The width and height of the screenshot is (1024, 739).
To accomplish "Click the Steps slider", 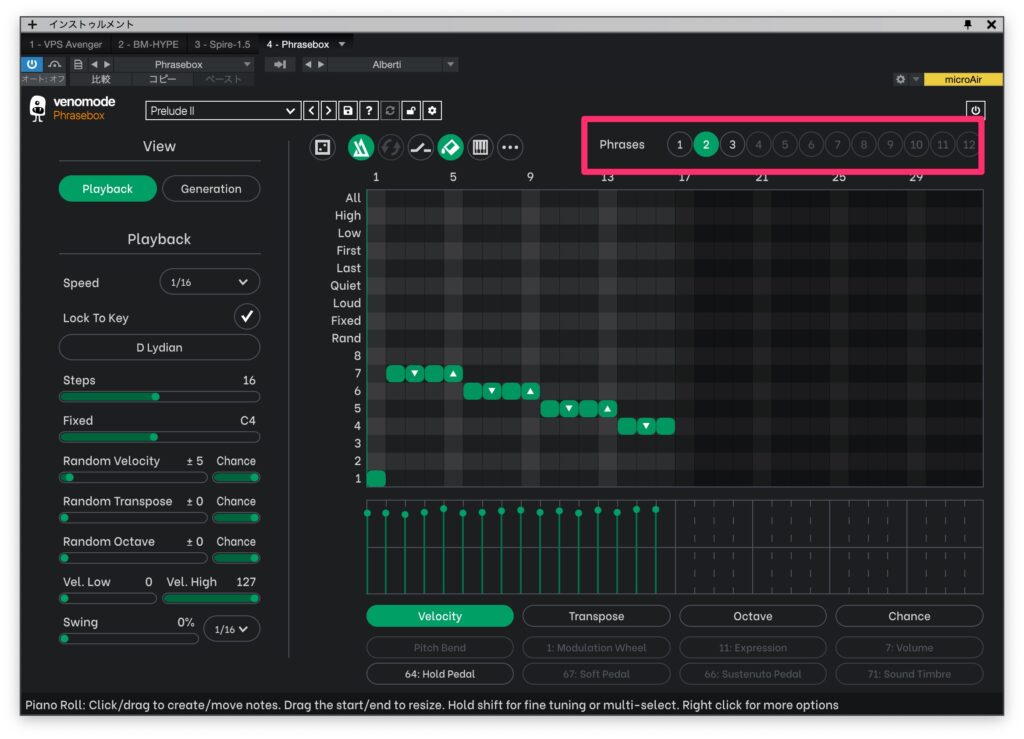I will tap(159, 397).
